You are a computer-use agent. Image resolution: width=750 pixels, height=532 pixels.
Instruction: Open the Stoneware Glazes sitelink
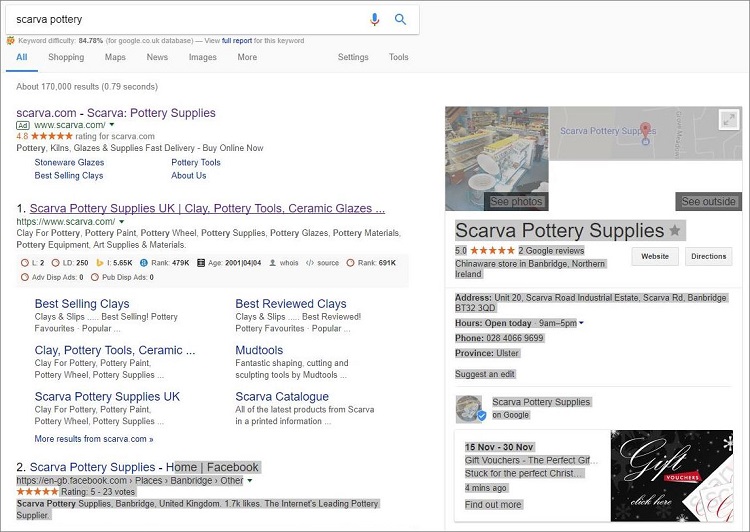point(69,162)
